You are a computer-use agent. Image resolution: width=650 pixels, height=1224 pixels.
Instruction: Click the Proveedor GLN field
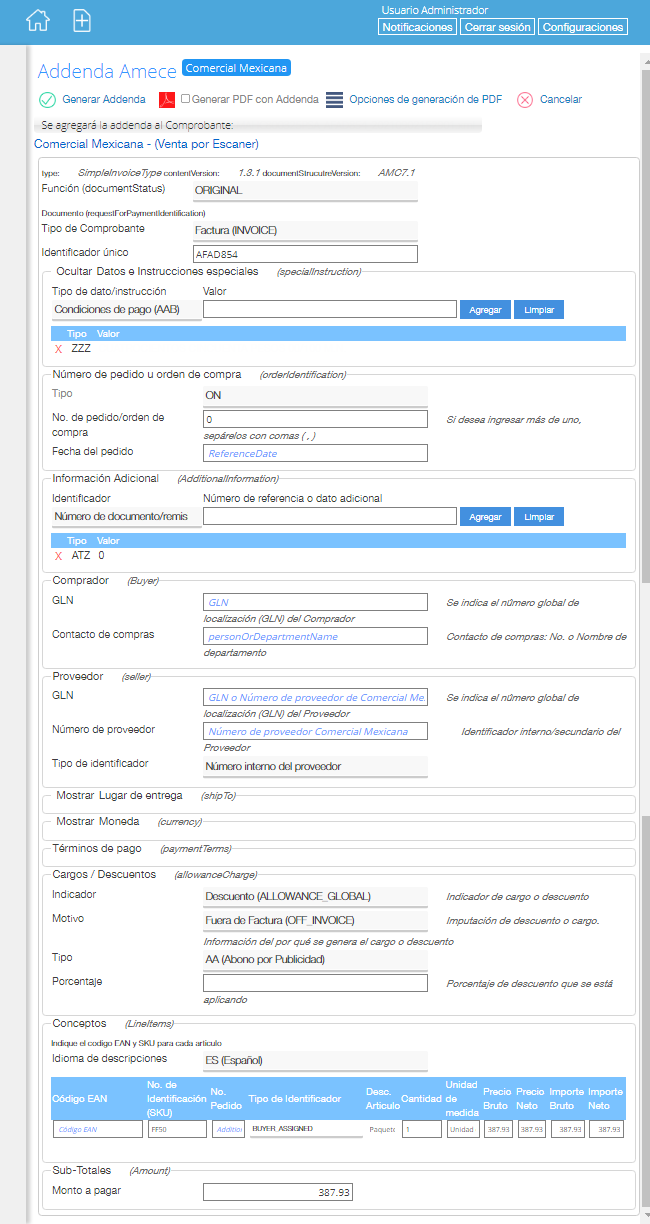tap(315, 697)
